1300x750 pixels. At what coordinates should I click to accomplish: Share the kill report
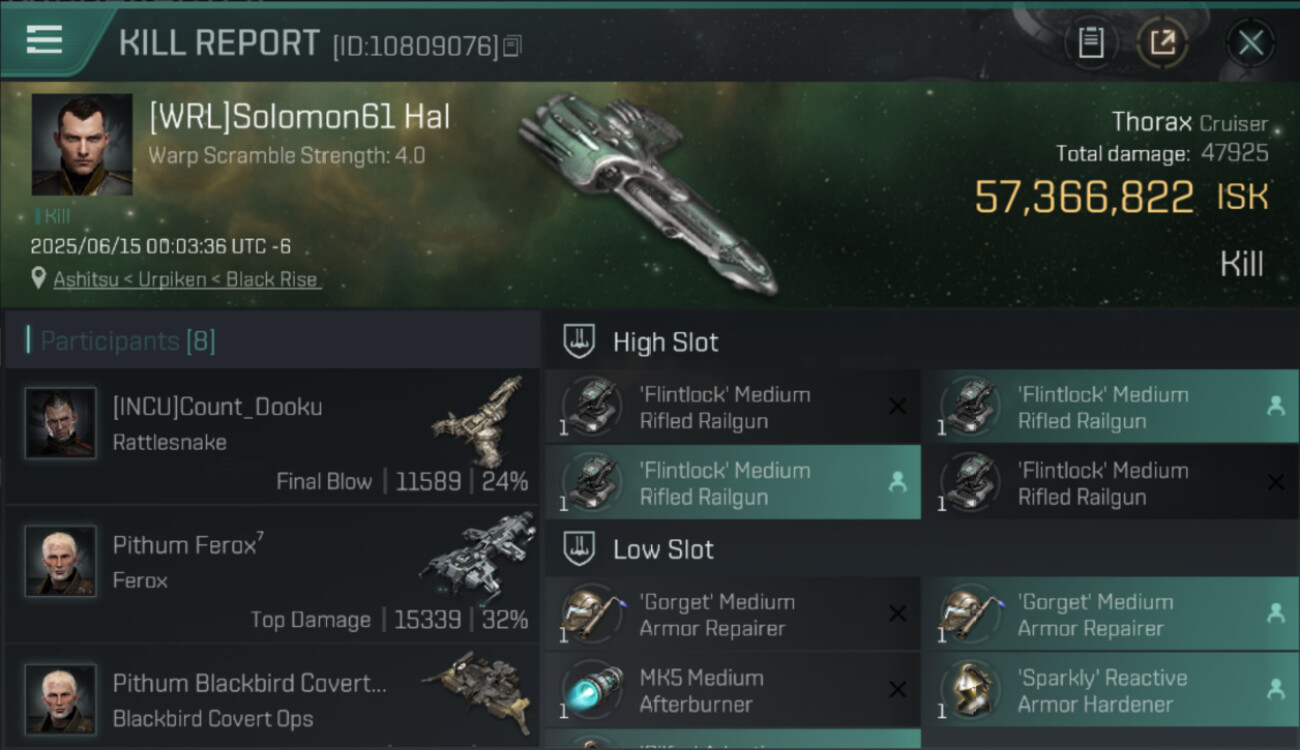click(x=1162, y=43)
